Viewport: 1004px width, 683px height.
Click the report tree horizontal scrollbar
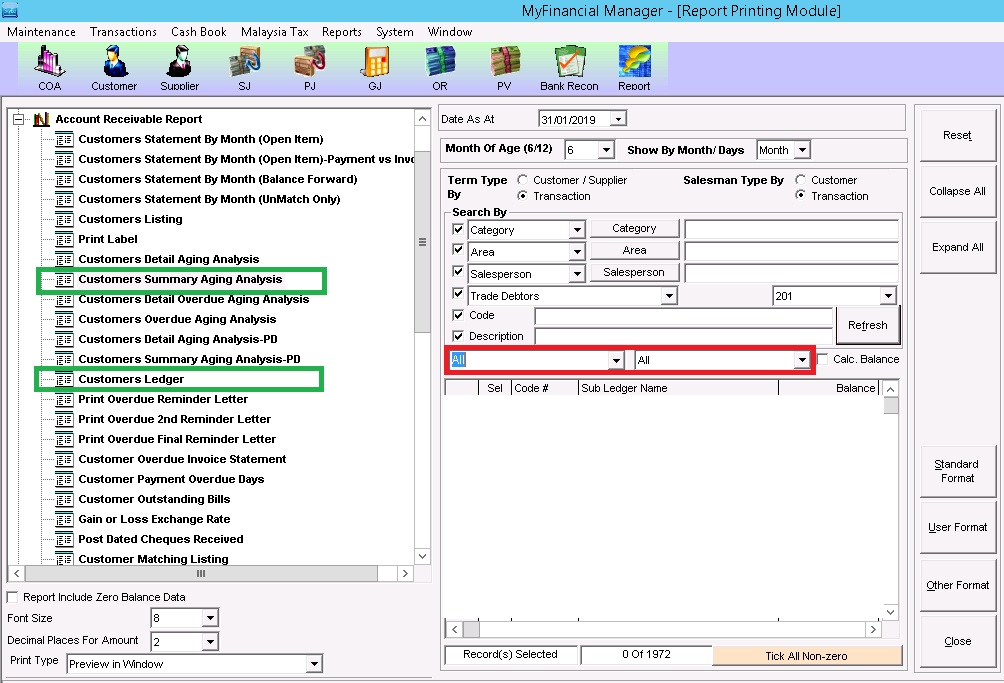[200, 574]
